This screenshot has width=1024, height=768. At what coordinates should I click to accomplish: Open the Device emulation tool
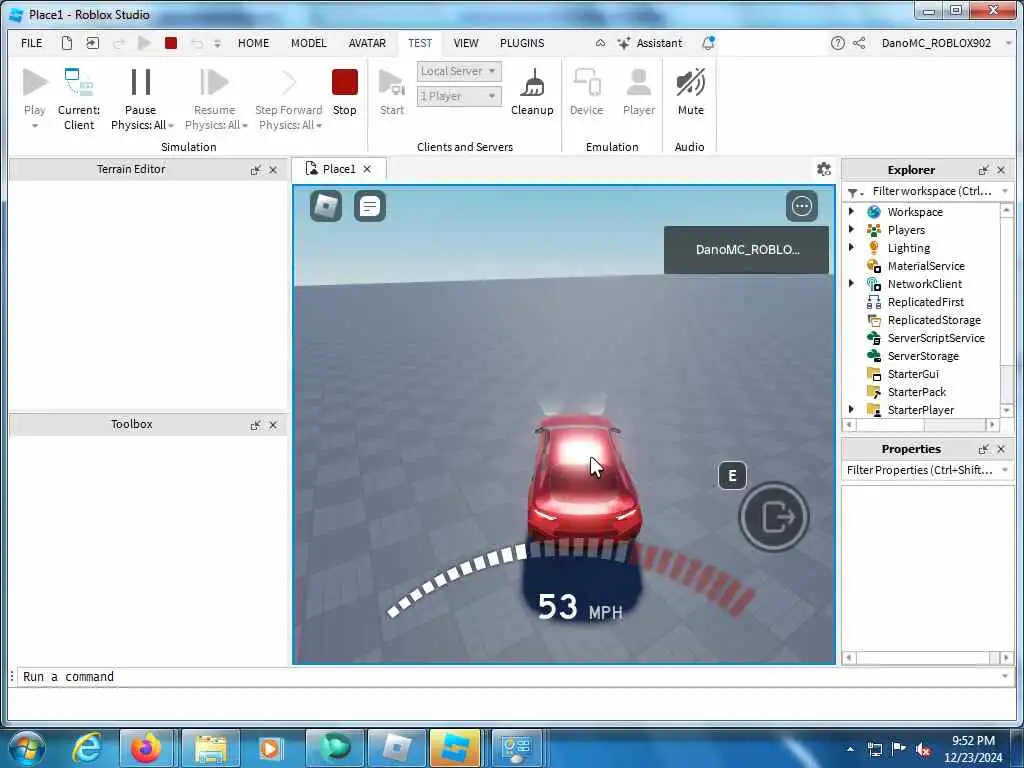click(x=586, y=92)
